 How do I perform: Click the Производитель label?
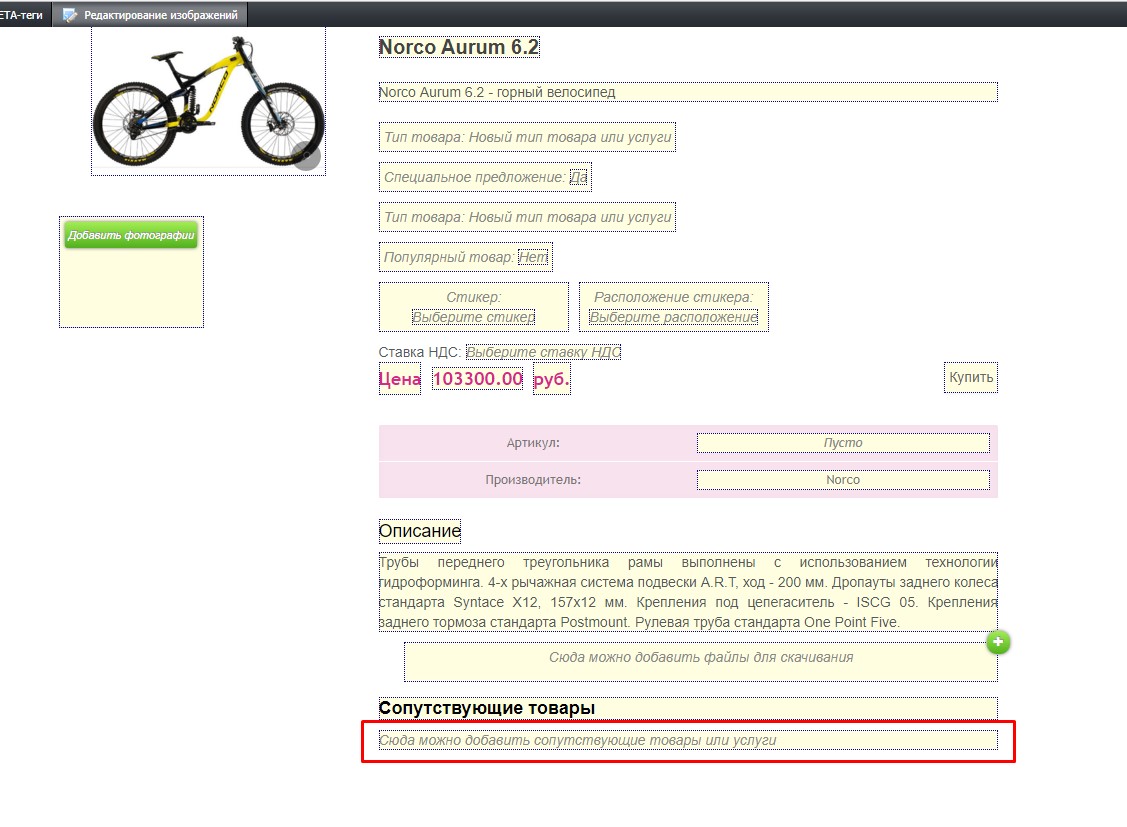click(533, 479)
